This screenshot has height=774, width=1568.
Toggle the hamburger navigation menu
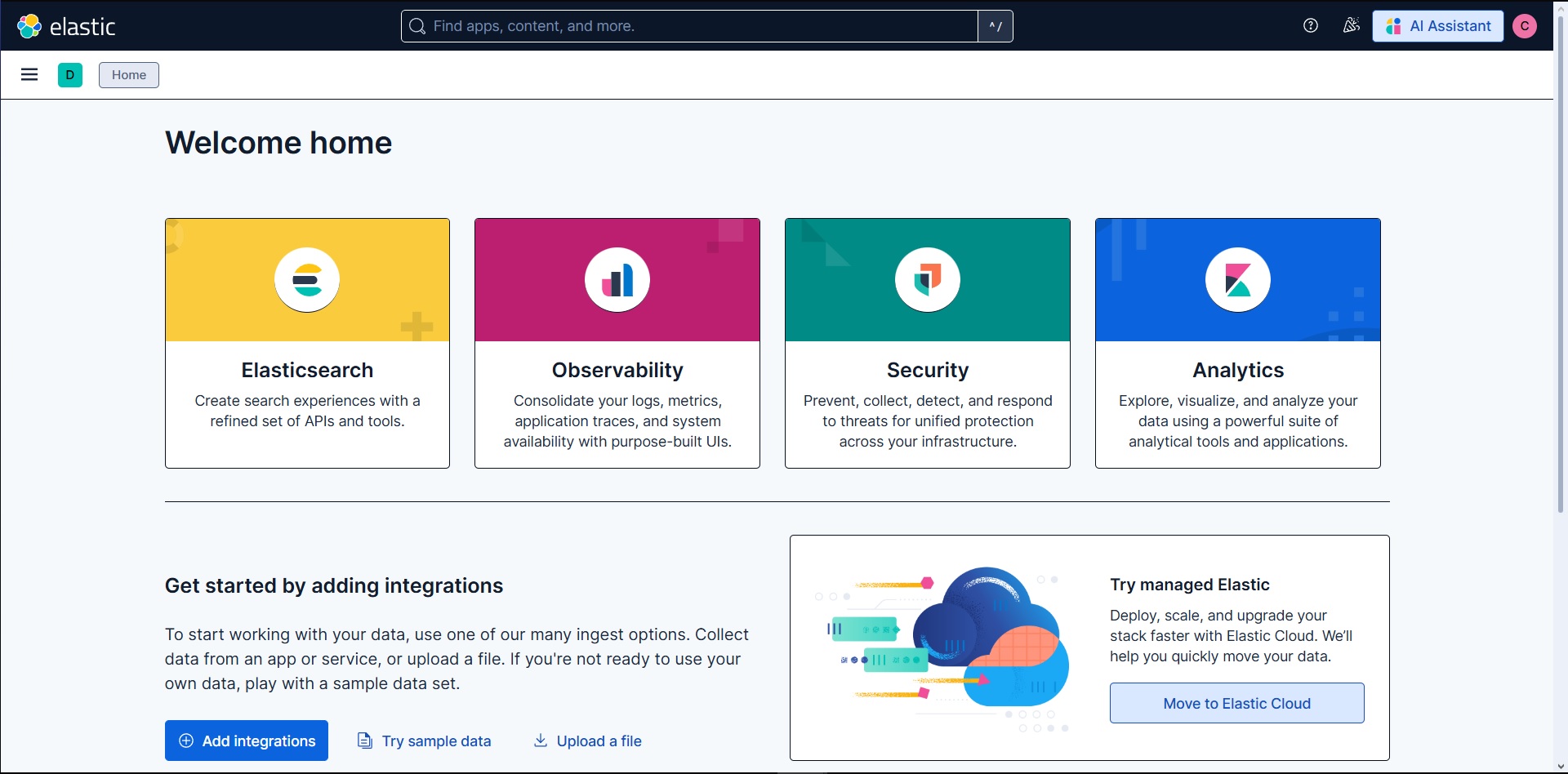pyautogui.click(x=29, y=75)
